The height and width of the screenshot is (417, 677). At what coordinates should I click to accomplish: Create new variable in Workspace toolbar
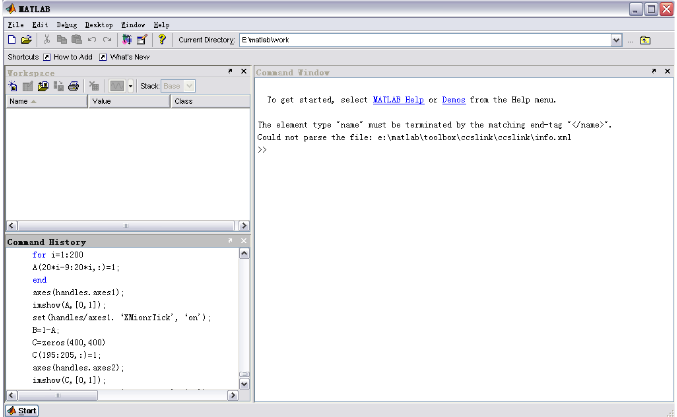(x=13, y=86)
